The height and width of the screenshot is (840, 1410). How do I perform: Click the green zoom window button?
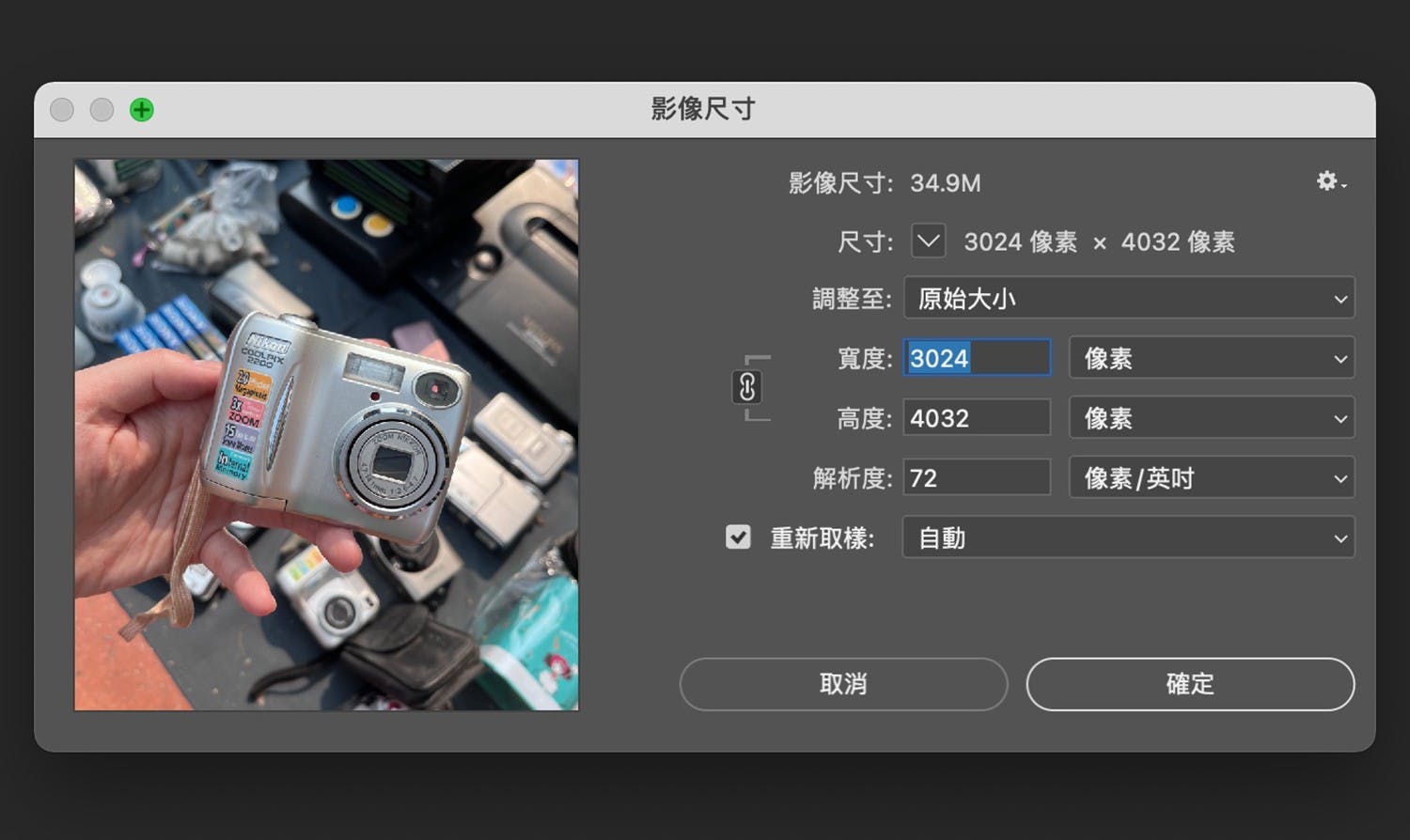pos(142,110)
